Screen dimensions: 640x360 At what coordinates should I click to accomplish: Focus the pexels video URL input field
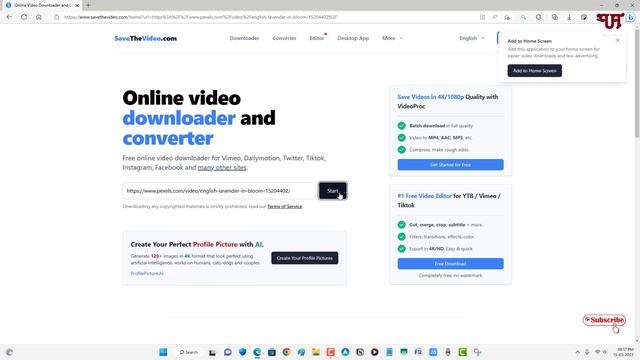[x=219, y=191]
